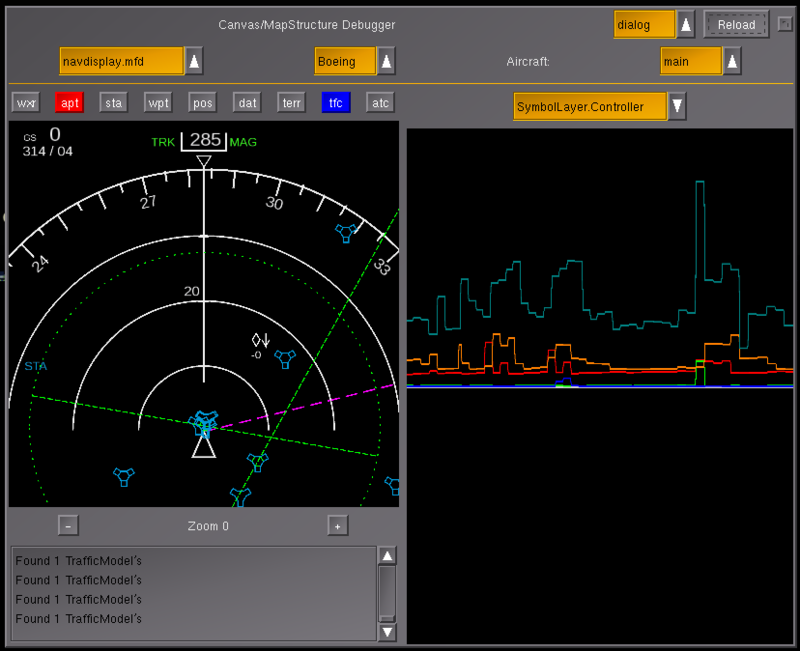Image resolution: width=800 pixels, height=651 pixels.
Task: Click the dat data layer button
Action: 247,101
